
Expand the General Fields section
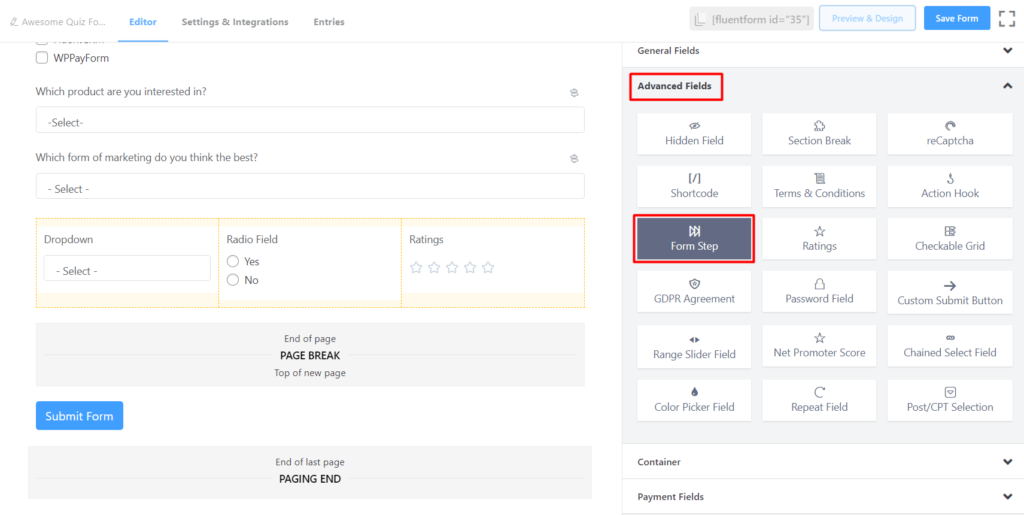(x=822, y=50)
